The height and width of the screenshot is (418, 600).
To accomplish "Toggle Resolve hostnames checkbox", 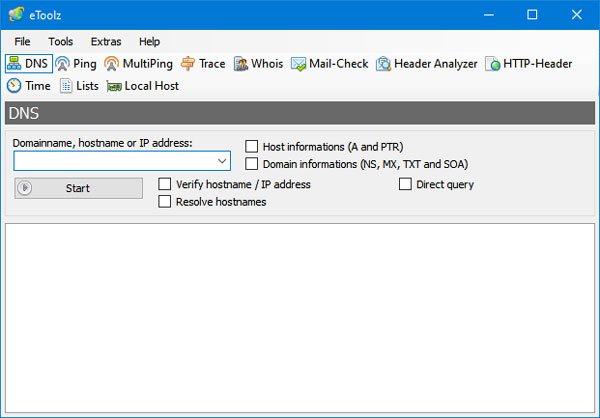I will coord(165,201).
